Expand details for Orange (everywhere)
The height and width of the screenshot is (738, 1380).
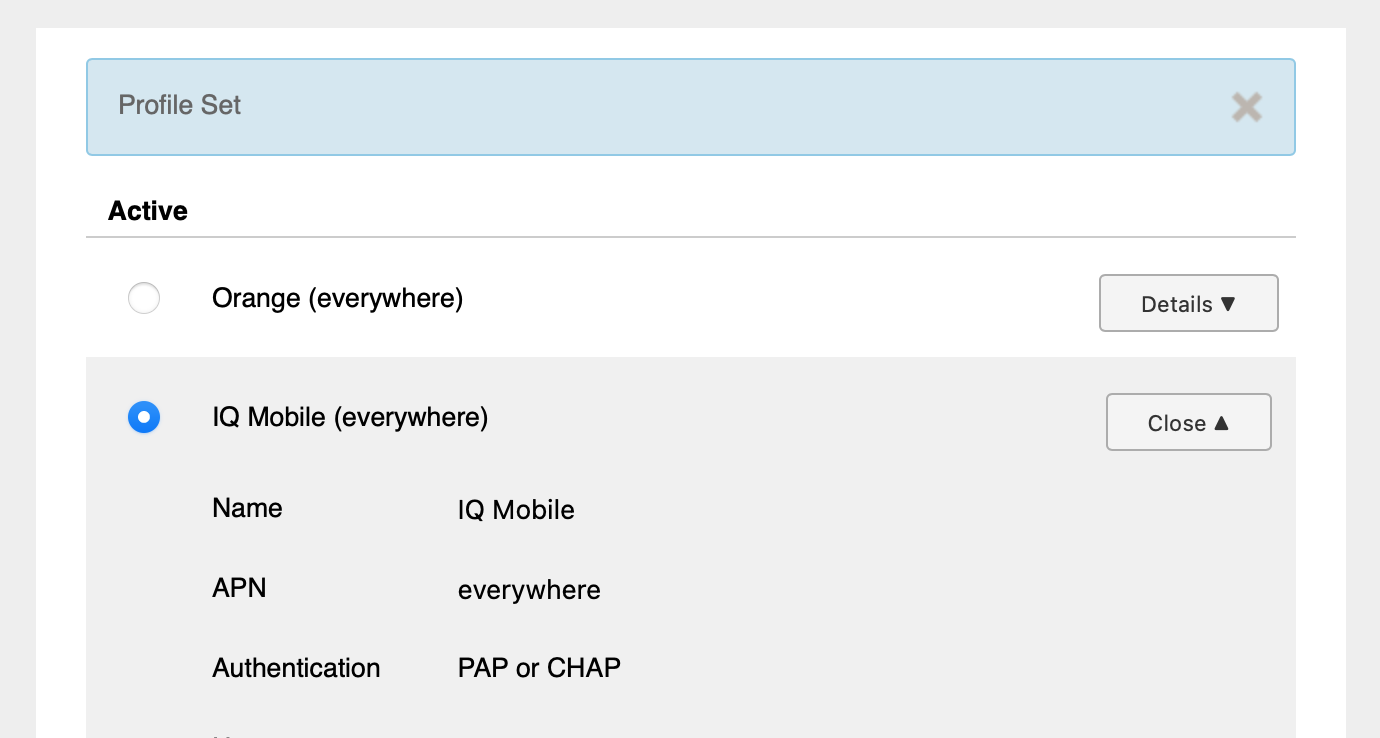(x=1188, y=303)
